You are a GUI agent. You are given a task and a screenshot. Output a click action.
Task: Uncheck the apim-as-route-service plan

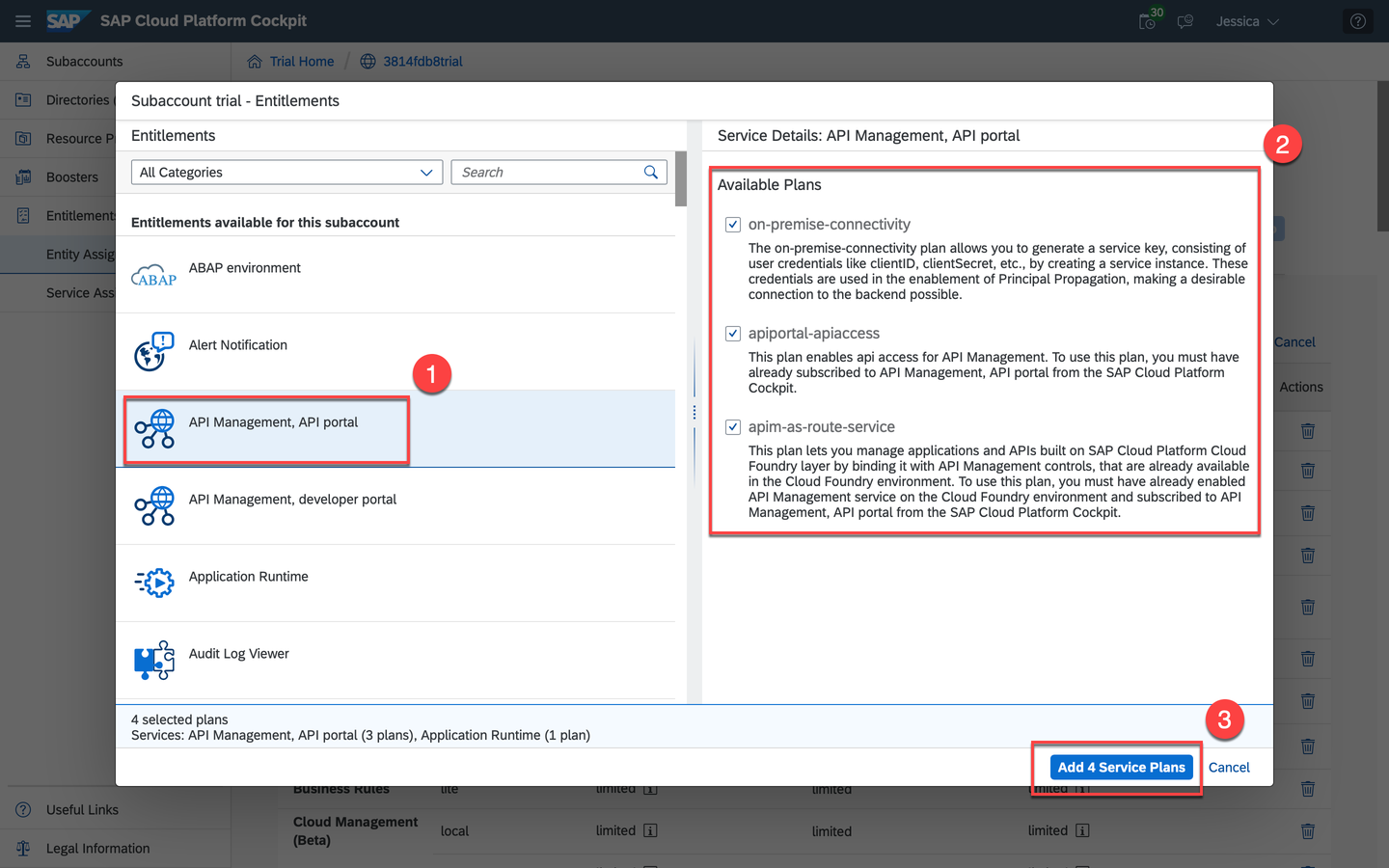click(x=733, y=427)
